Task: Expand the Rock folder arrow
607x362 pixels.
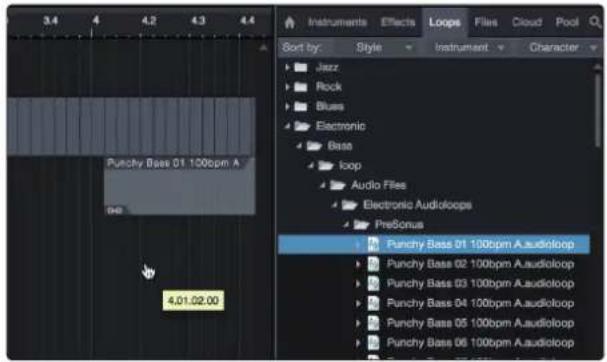Action: tap(287, 87)
